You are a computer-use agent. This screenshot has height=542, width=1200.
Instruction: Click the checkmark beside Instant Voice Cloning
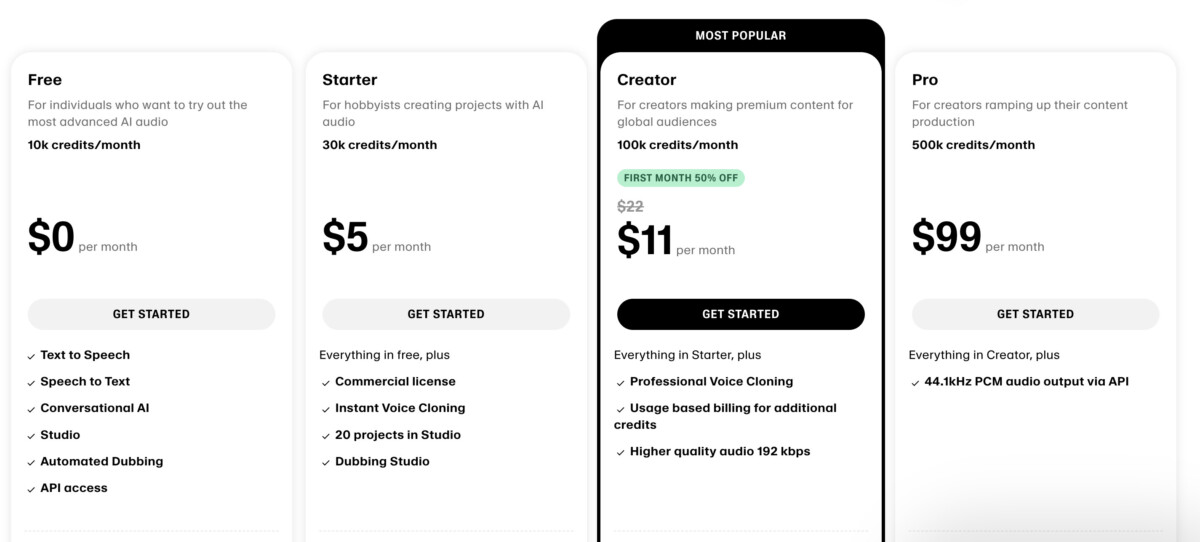(x=326, y=409)
